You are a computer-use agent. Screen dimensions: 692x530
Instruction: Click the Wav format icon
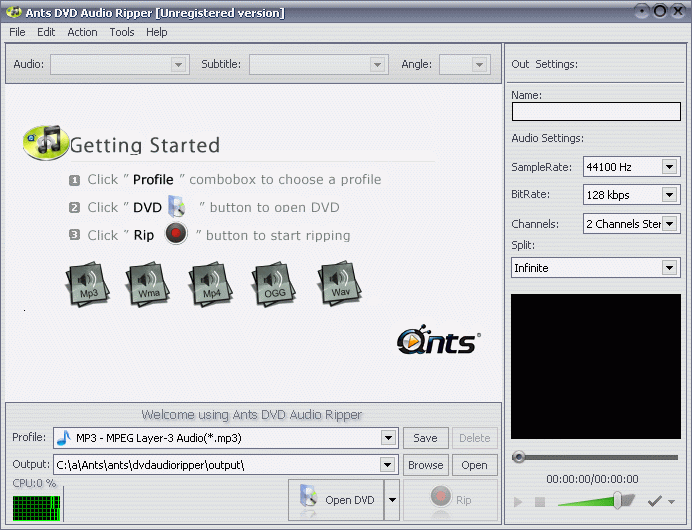339,283
